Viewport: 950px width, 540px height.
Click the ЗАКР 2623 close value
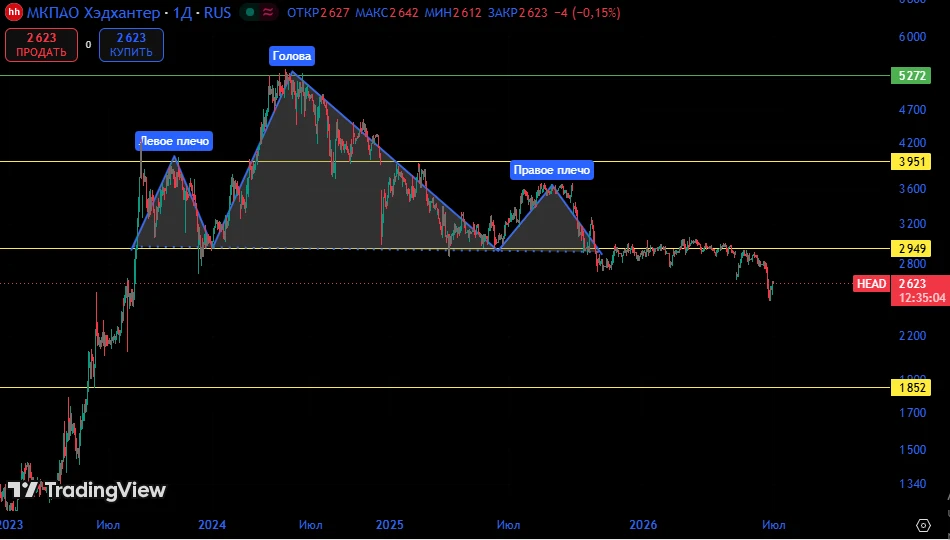pos(517,13)
